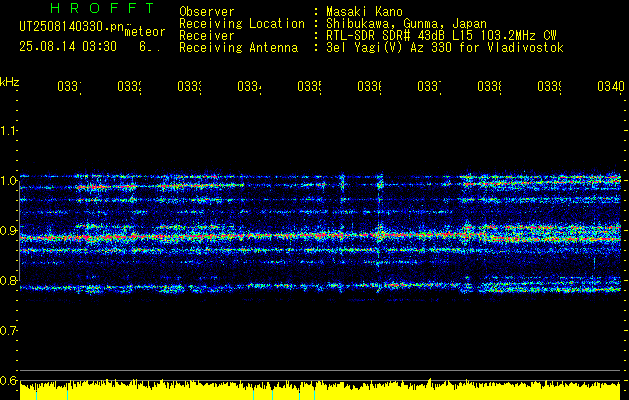Click the 0.8 frequency axis label
The width and height of the screenshot is (629, 400).
pos(8,280)
